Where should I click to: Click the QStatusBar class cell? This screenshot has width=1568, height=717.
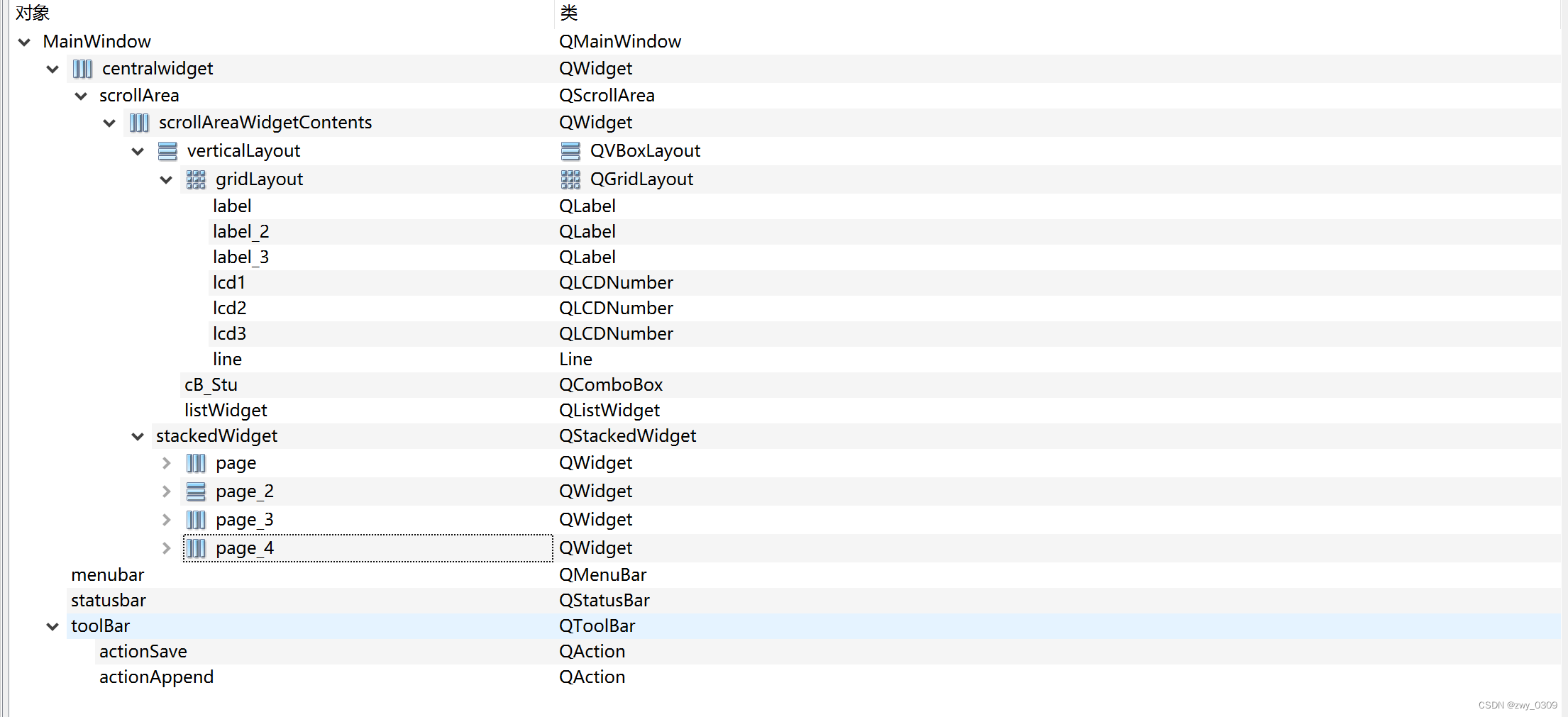coord(604,601)
